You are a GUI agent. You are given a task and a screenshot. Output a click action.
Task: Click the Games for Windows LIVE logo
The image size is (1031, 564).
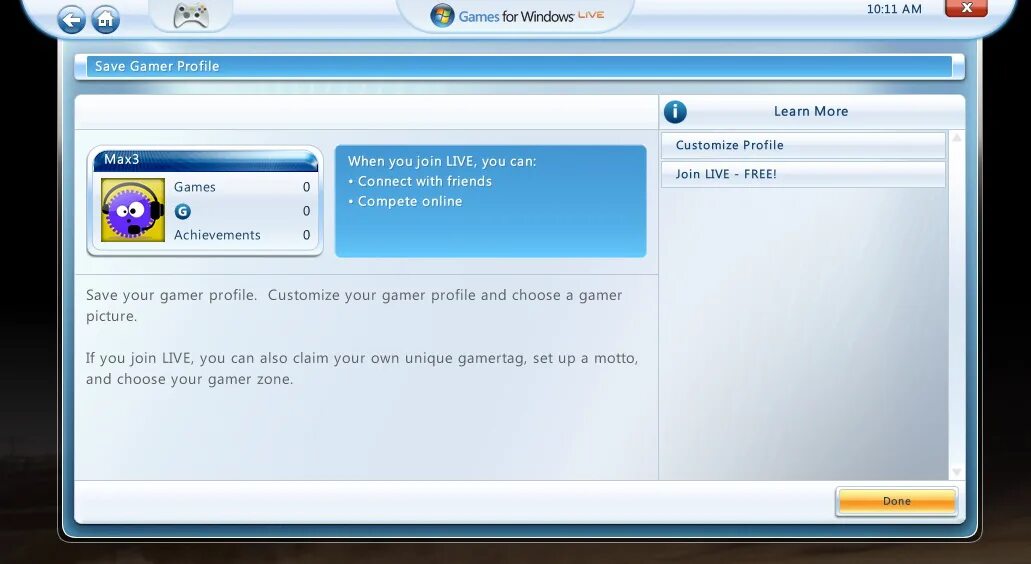pos(516,16)
